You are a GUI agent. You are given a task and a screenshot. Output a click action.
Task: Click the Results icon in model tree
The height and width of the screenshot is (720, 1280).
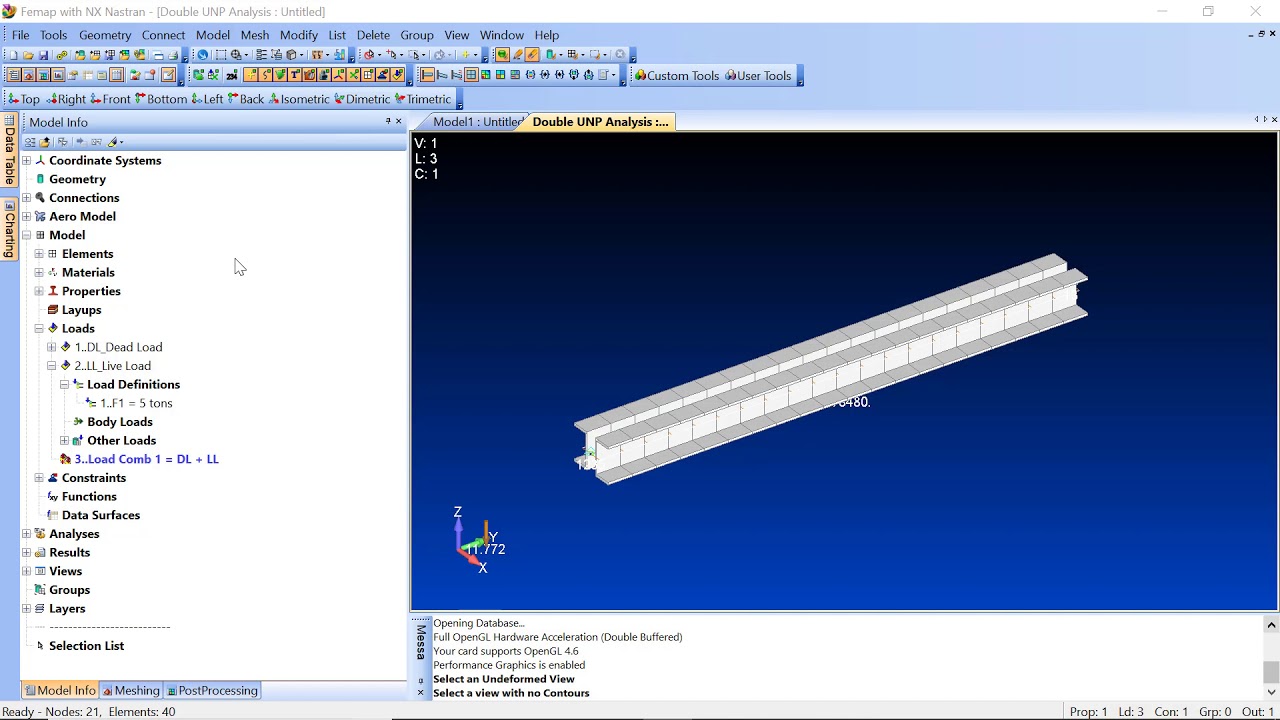coord(40,552)
